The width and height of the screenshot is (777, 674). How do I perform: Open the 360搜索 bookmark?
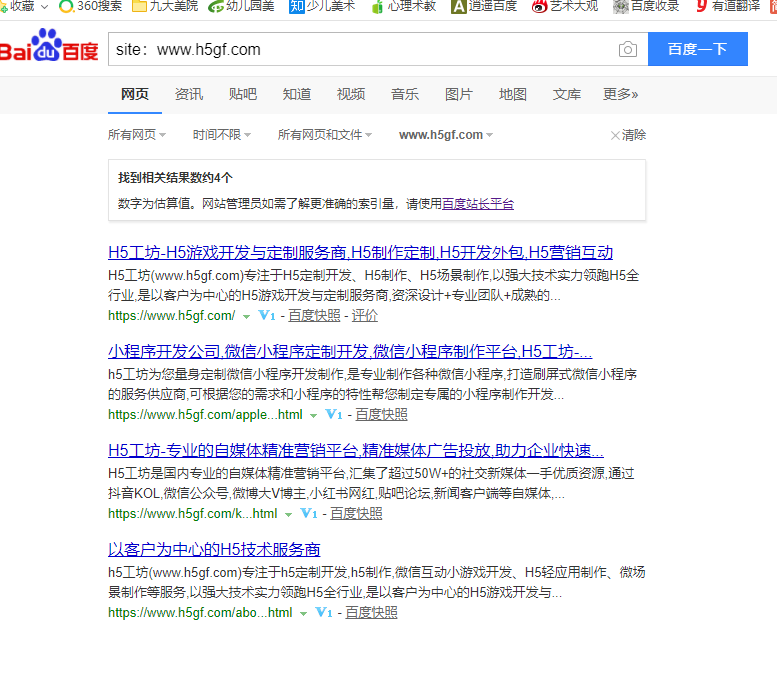tap(91, 6)
